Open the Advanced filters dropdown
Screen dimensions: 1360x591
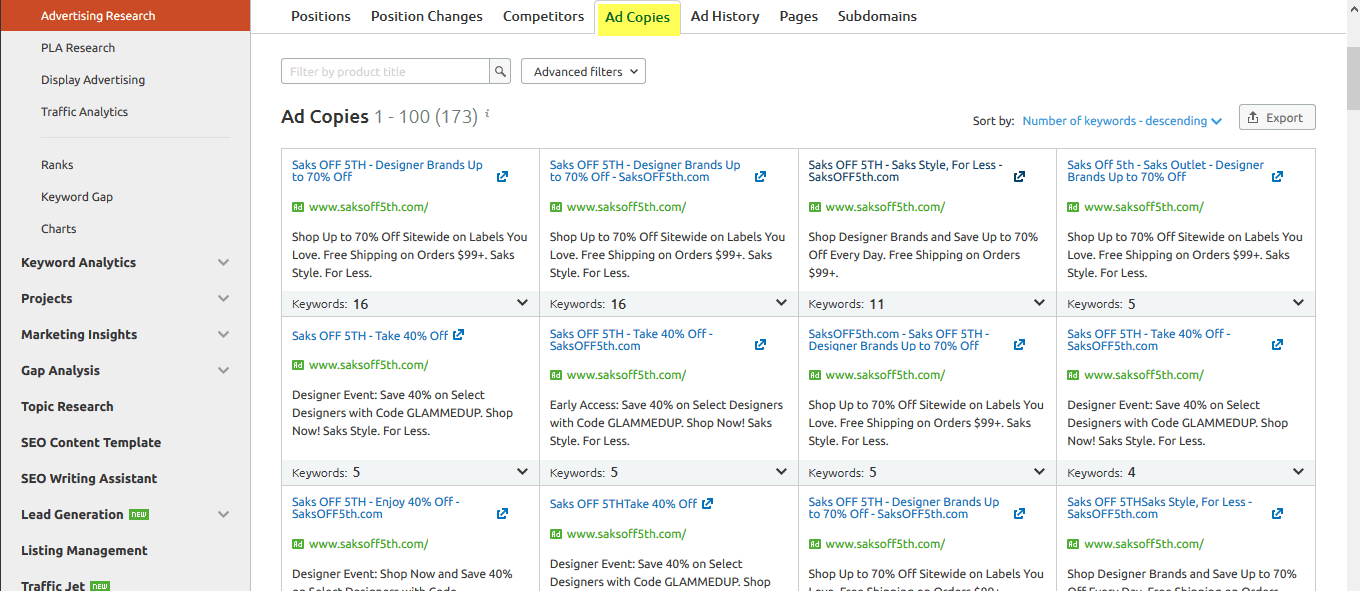(x=583, y=71)
